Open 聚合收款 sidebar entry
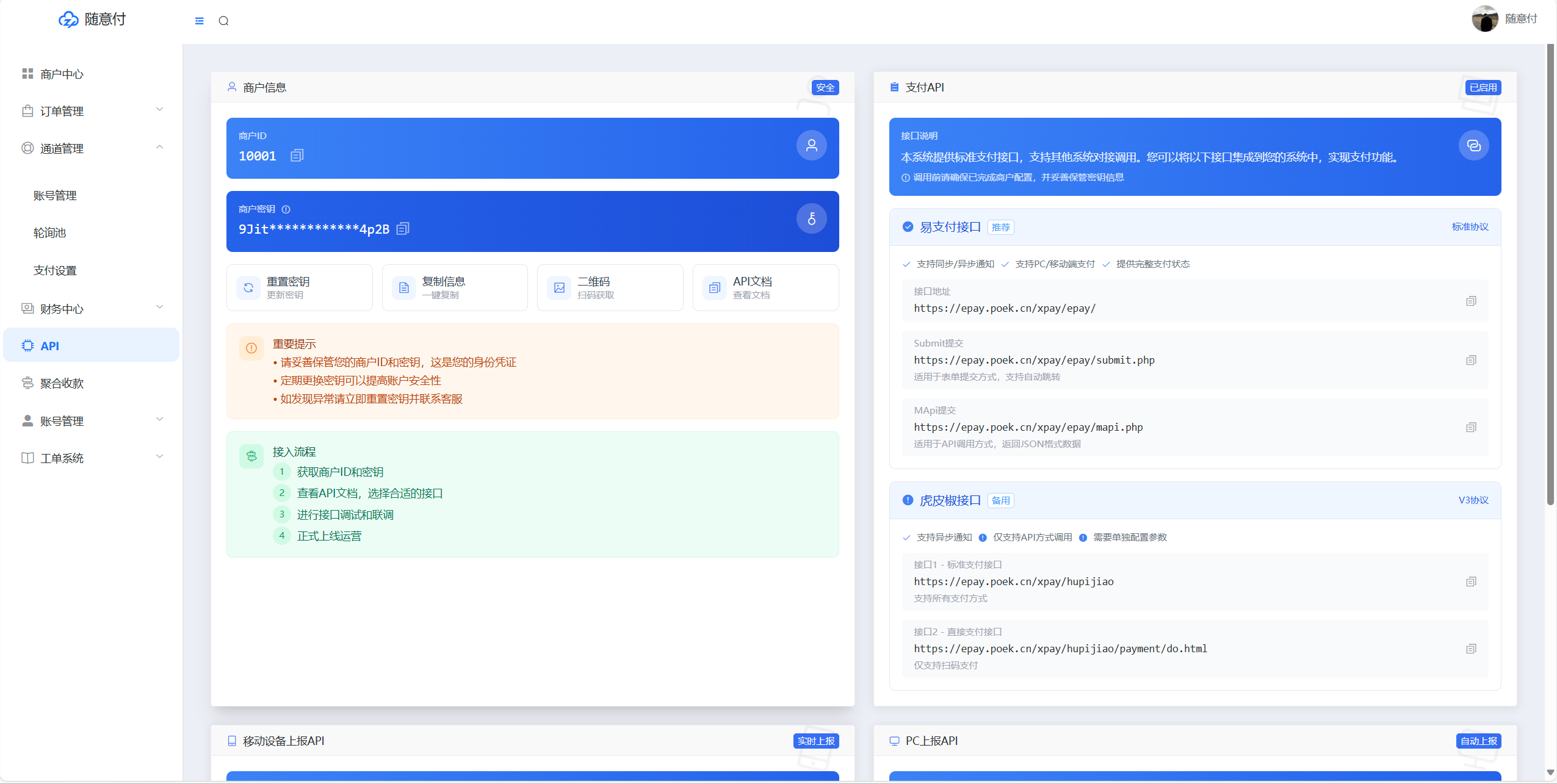The width and height of the screenshot is (1557, 784). (62, 383)
